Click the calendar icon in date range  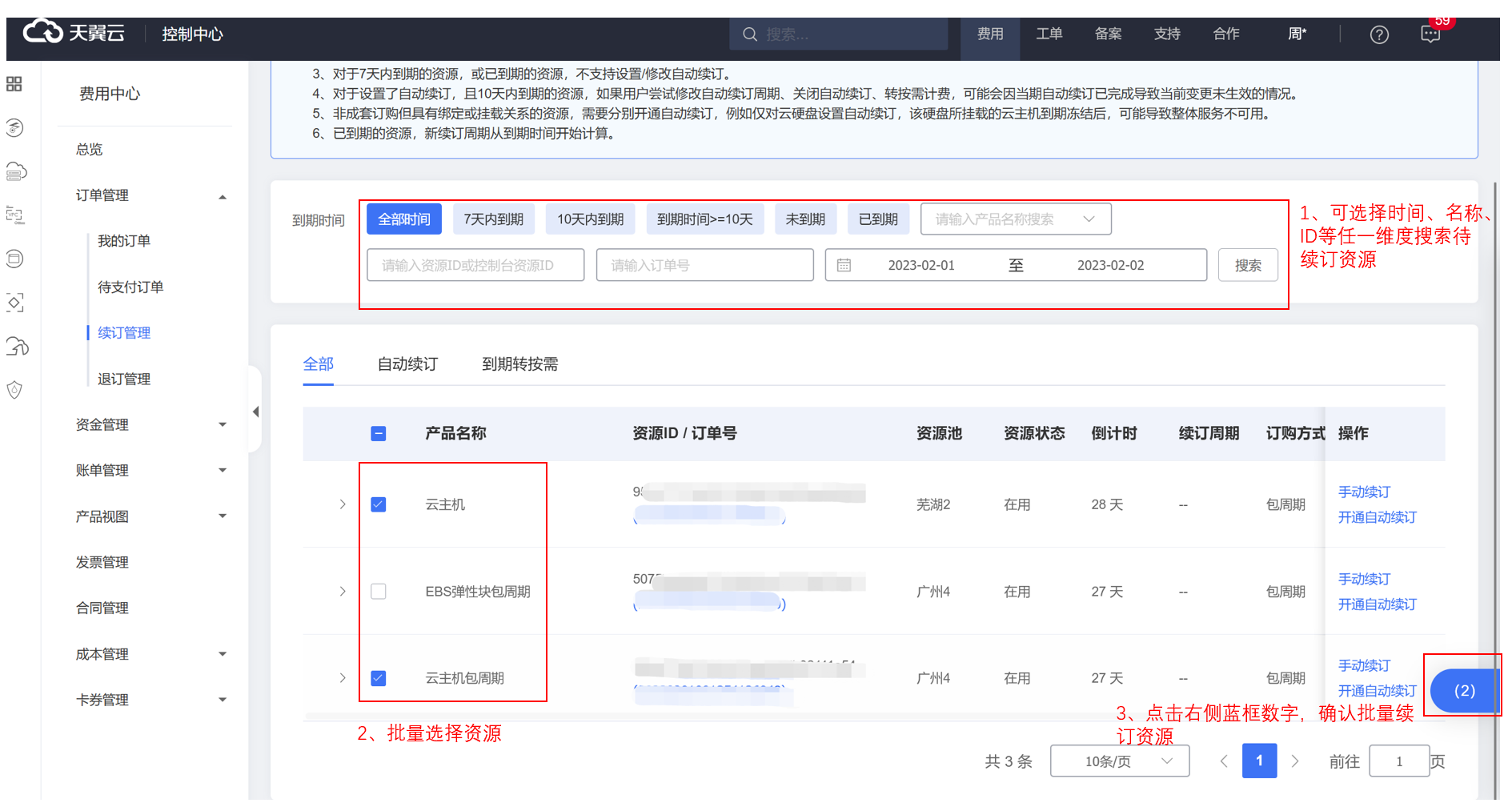844,265
